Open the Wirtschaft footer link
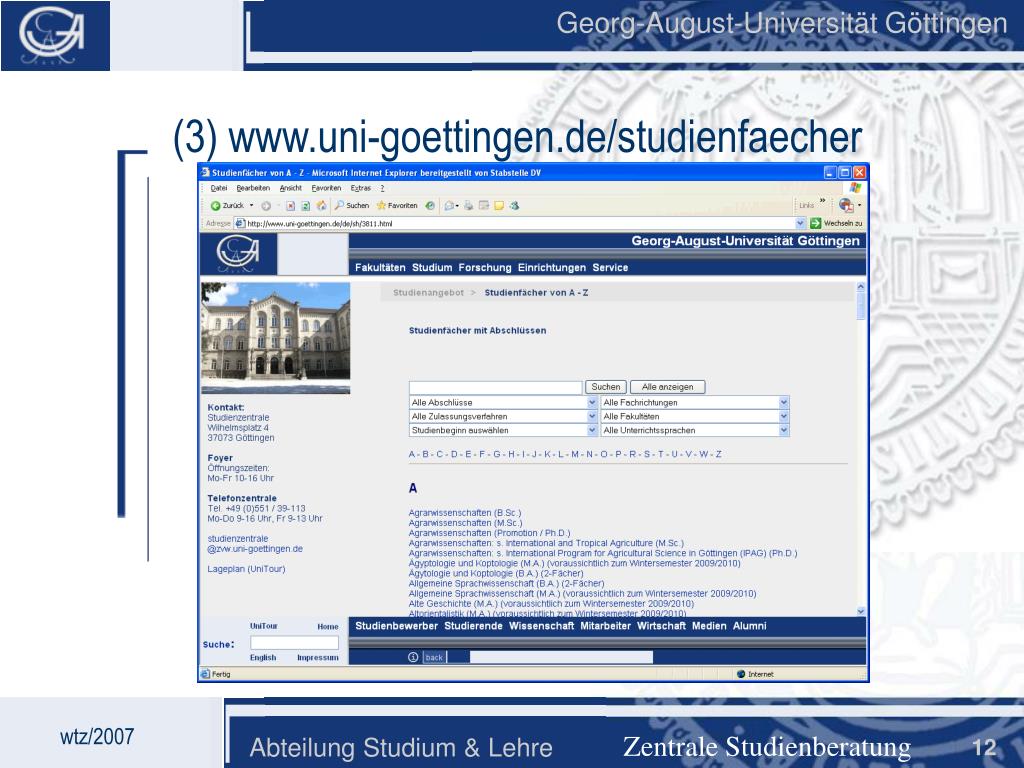Image resolution: width=1024 pixels, height=768 pixels. (x=662, y=626)
